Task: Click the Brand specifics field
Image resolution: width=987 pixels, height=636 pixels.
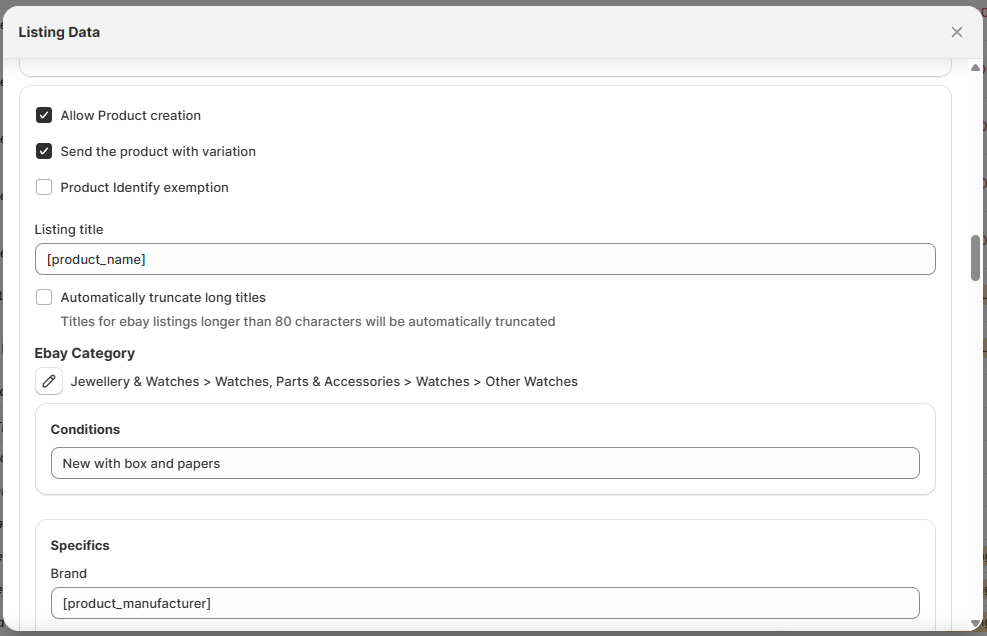Action: (484, 603)
